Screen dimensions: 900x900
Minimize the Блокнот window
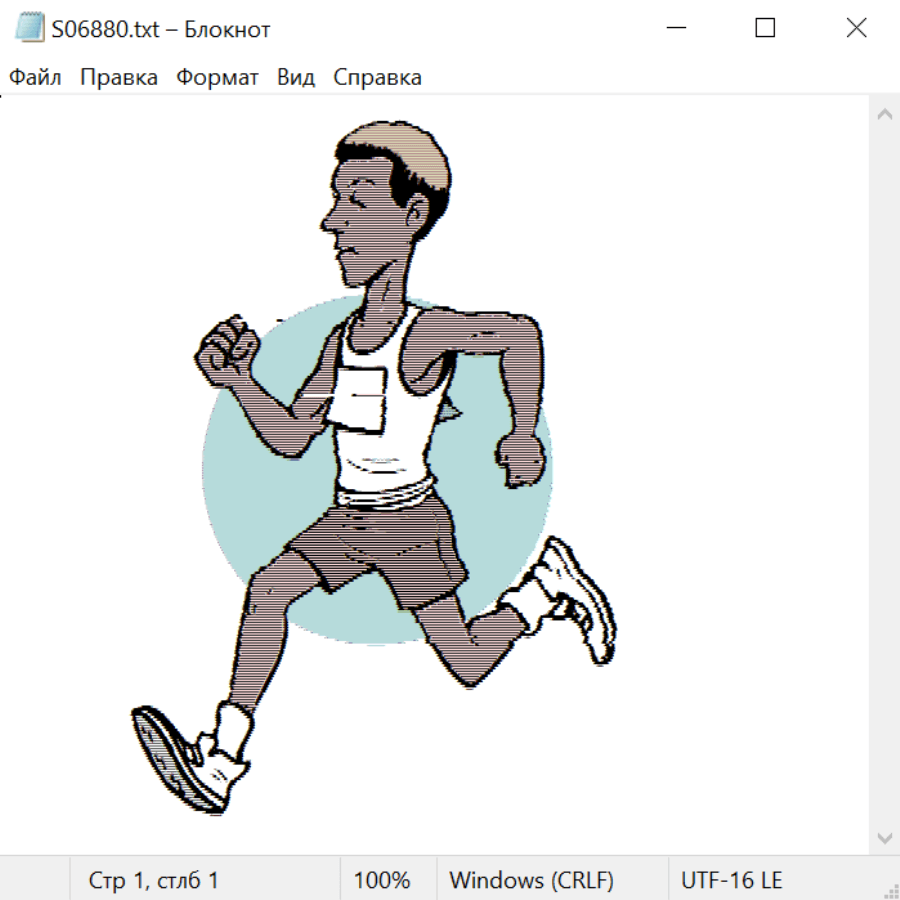675,29
